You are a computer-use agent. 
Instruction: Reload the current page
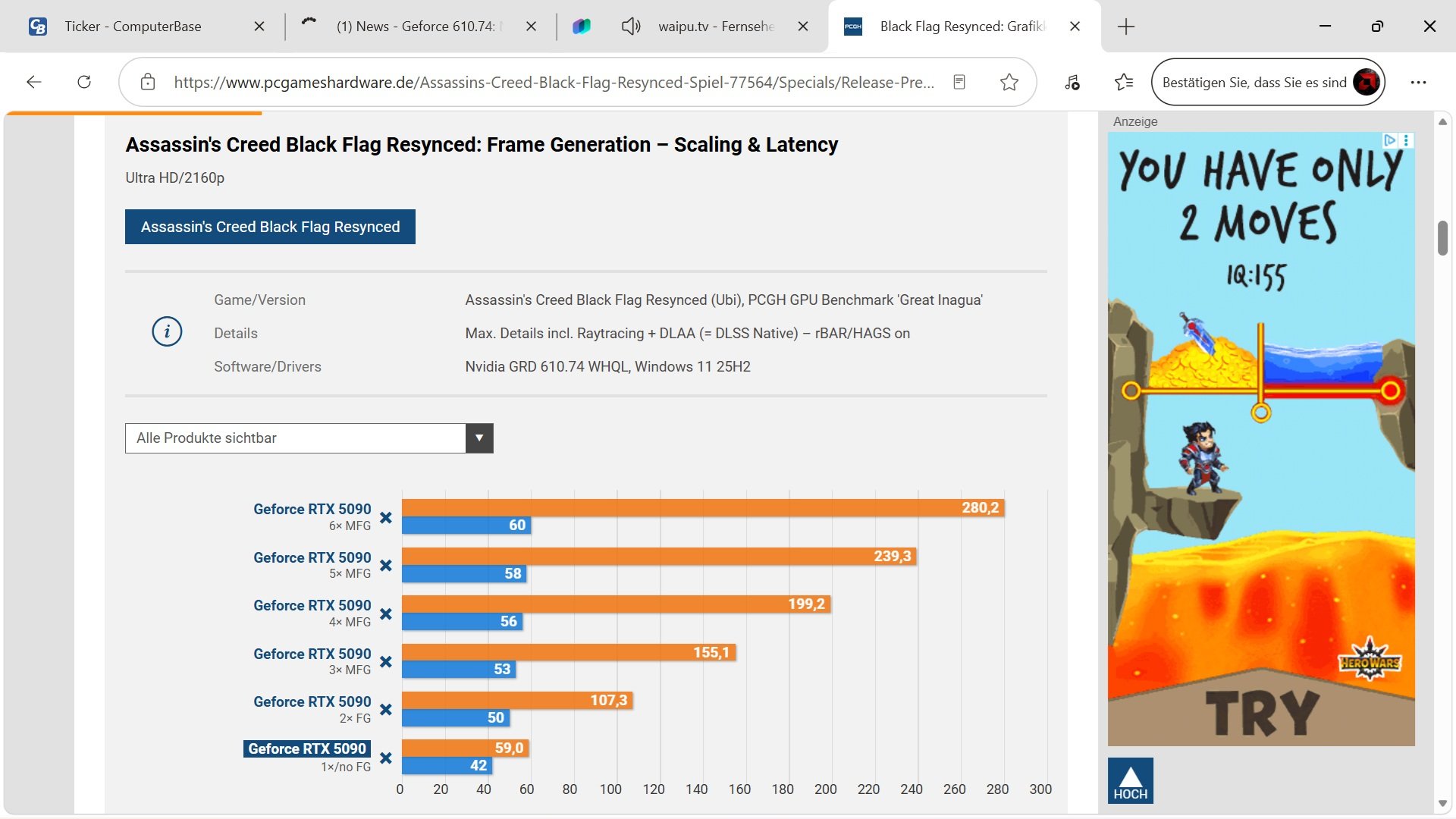84,82
